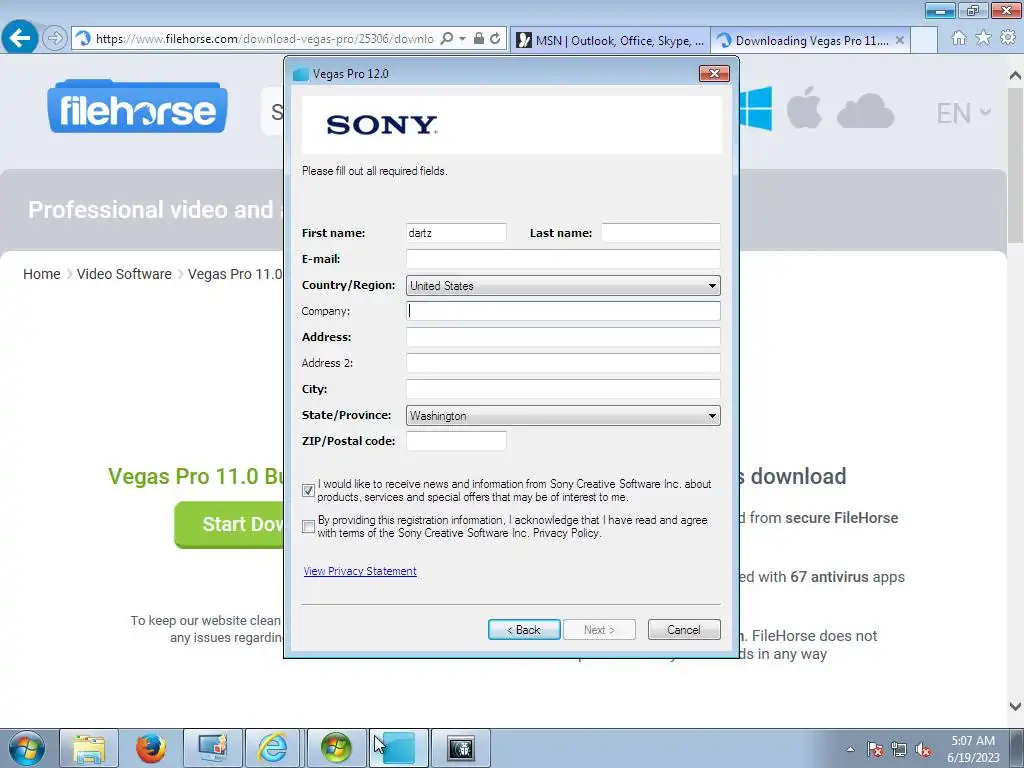Click the Back button in installer
1024x768 pixels.
click(524, 630)
